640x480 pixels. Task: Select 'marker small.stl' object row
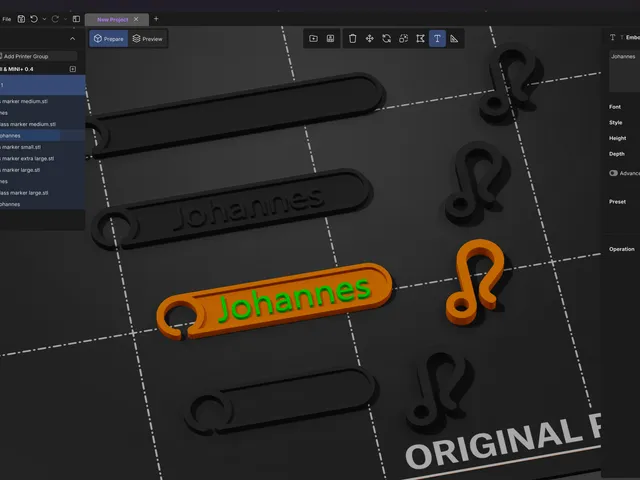tap(42, 147)
